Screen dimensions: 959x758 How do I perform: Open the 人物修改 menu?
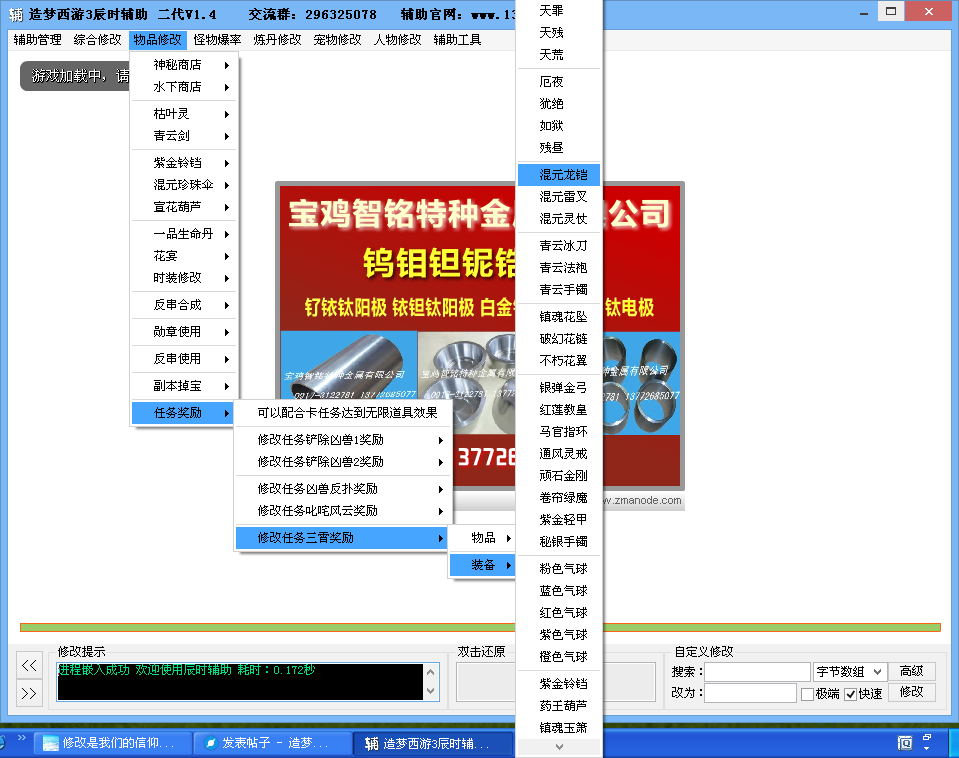pos(397,41)
